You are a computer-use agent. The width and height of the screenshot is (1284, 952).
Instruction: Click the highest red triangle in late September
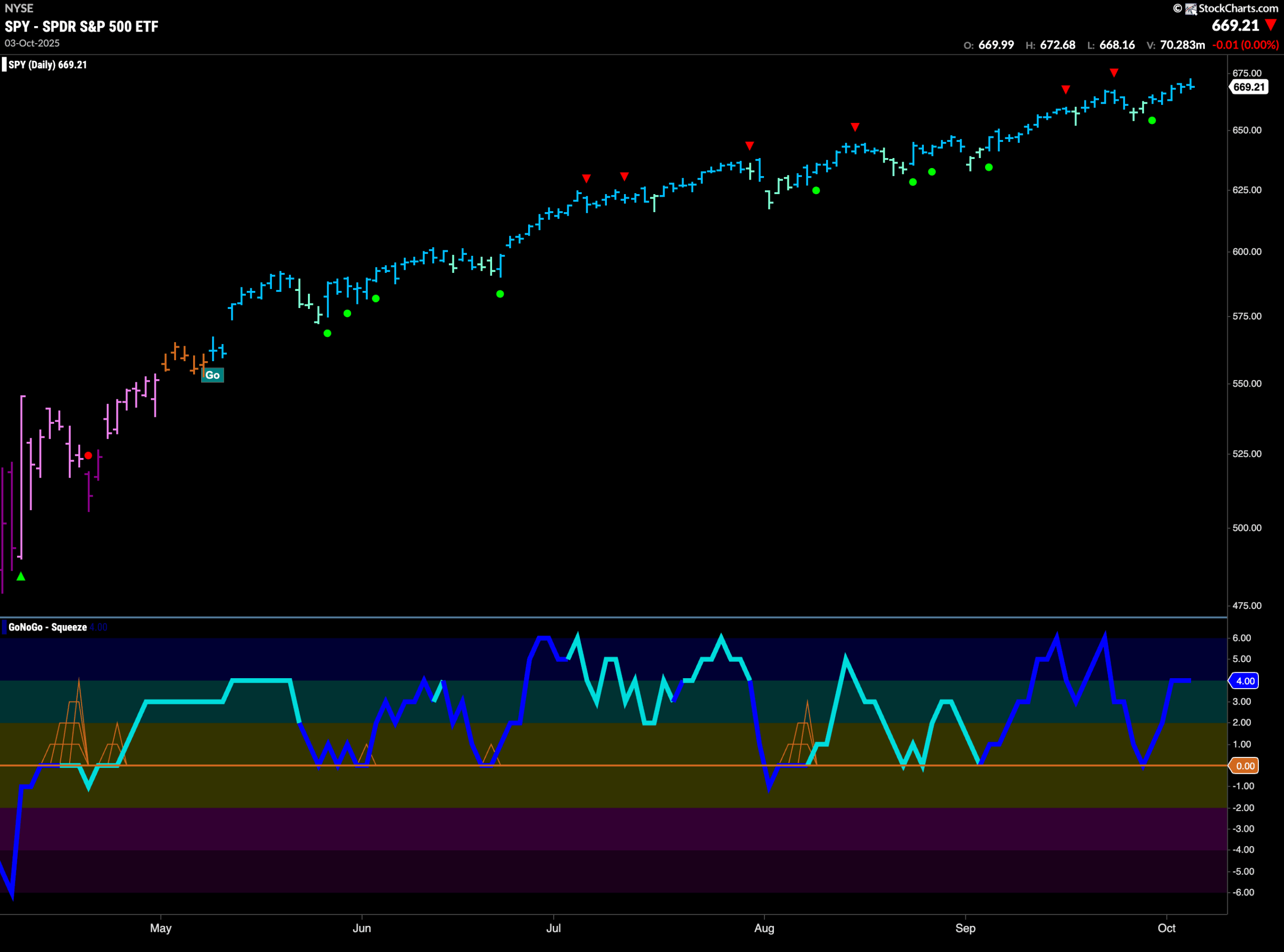[x=1114, y=73]
